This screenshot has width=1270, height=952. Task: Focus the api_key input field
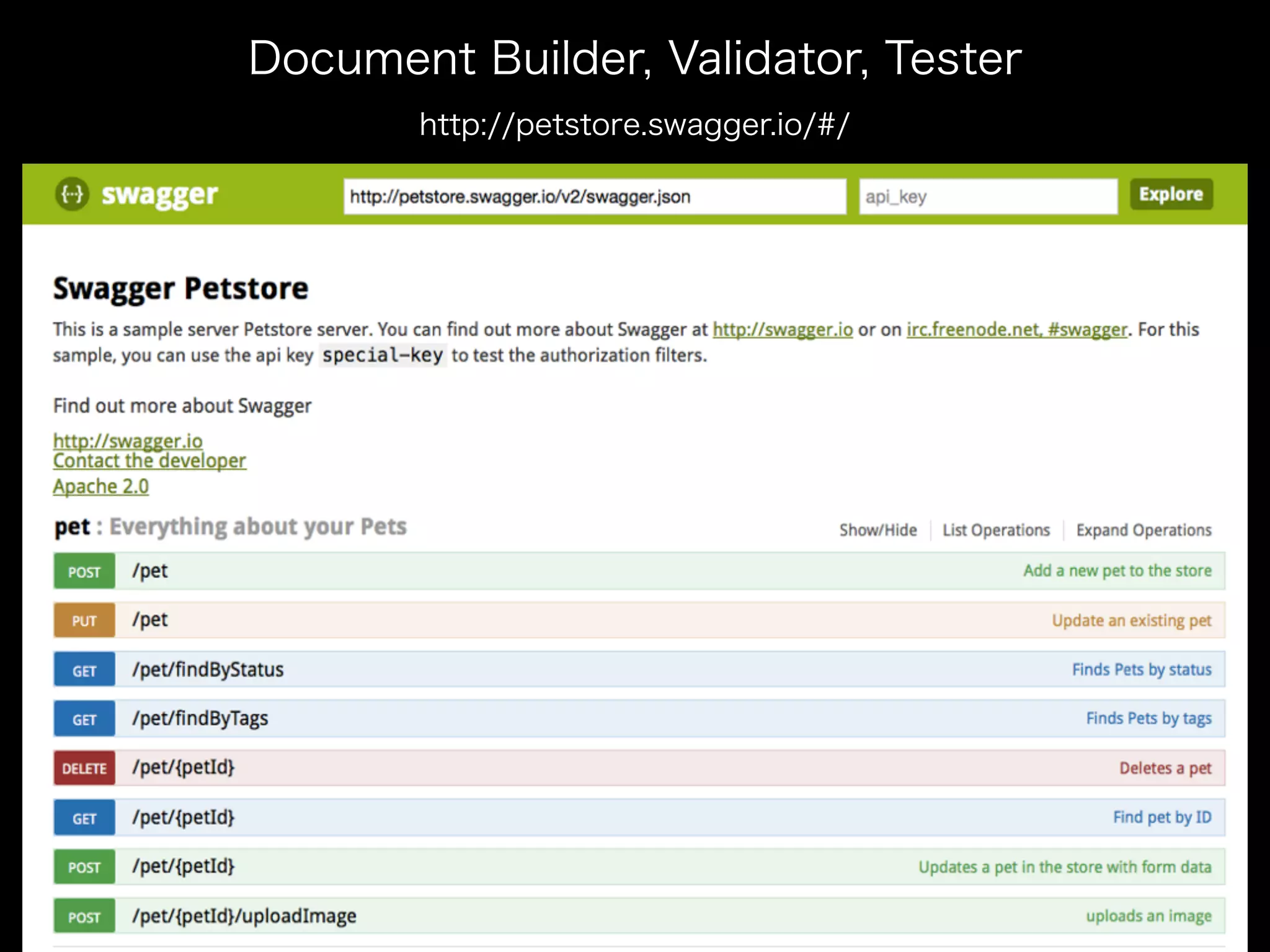(x=988, y=196)
